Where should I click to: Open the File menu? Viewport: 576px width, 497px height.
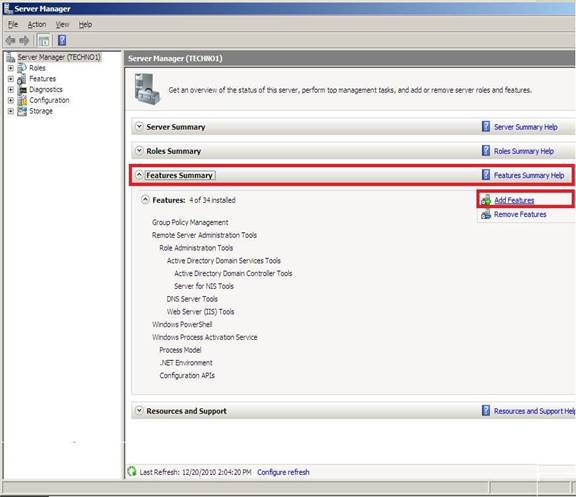coord(13,25)
